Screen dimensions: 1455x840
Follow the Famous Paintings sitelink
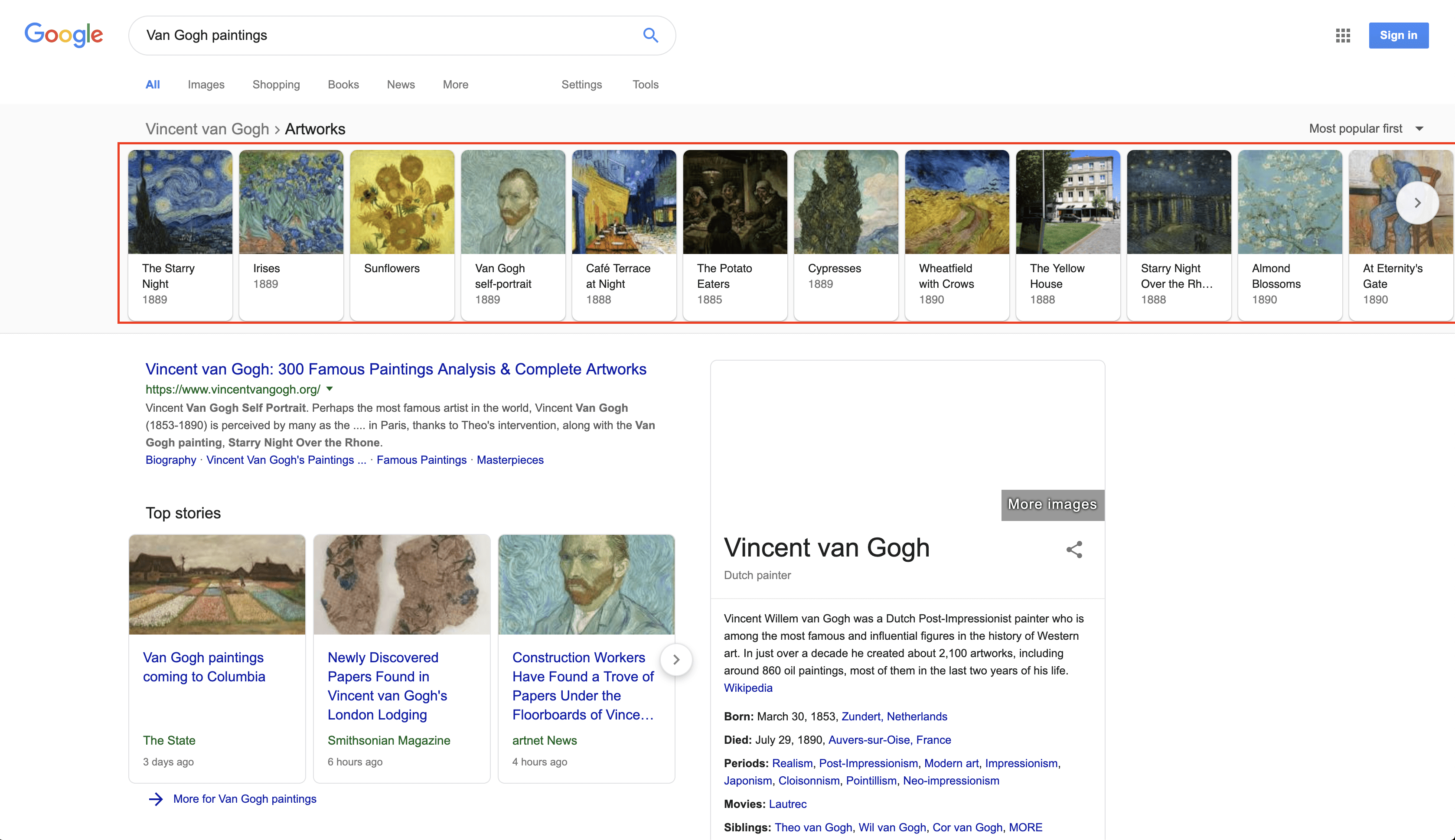click(x=421, y=460)
